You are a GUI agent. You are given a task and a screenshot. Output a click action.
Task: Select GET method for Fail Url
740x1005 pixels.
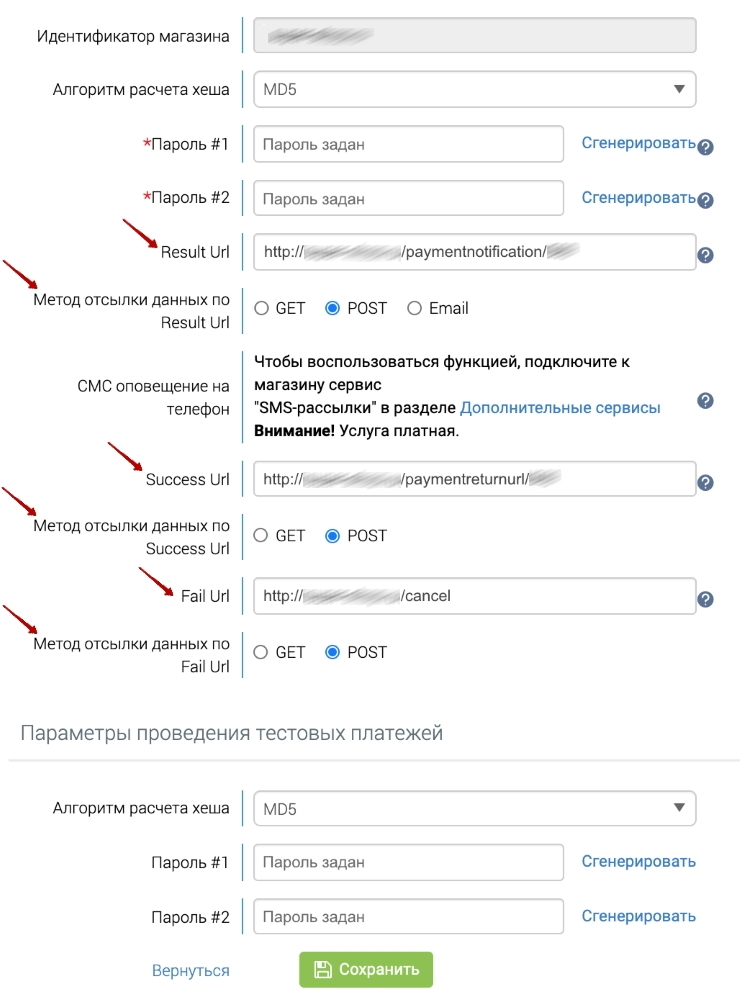pyautogui.click(x=262, y=653)
